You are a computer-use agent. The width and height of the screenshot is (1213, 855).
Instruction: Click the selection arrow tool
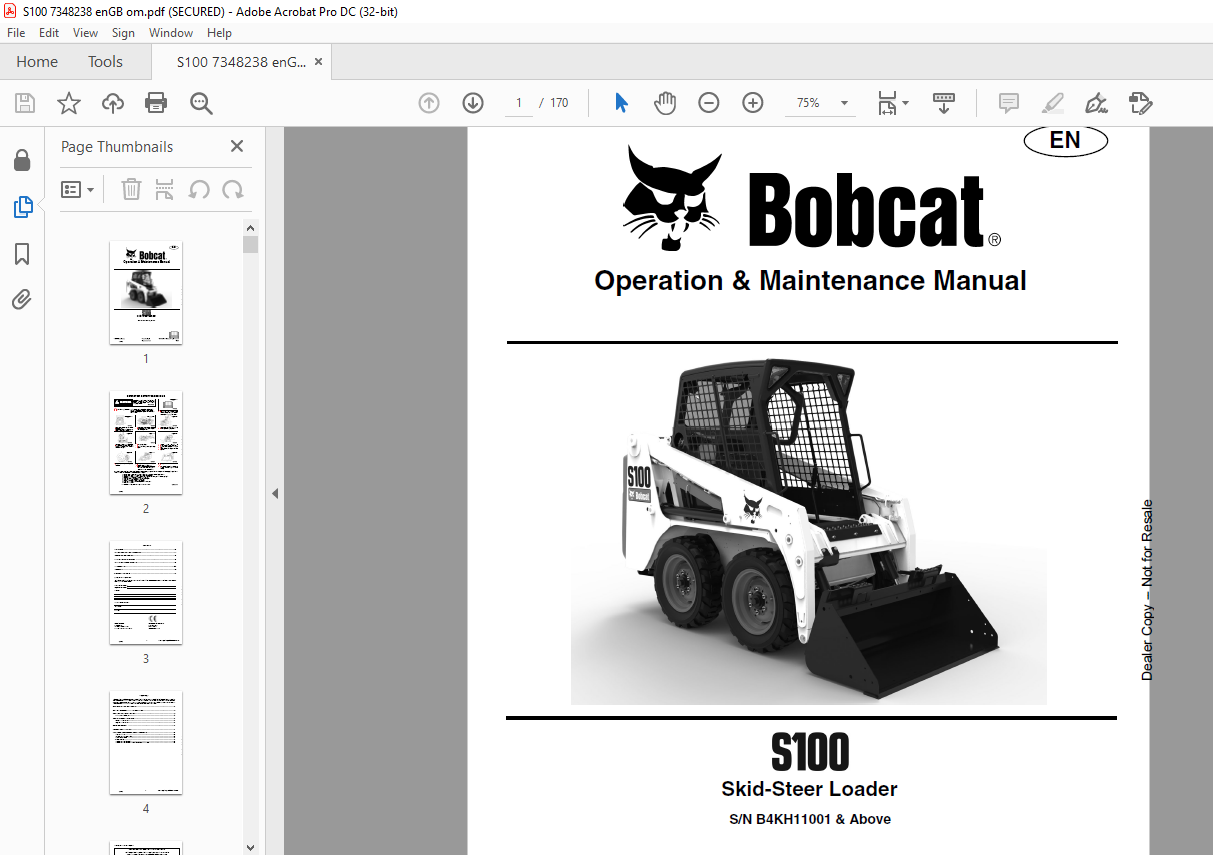(x=622, y=103)
